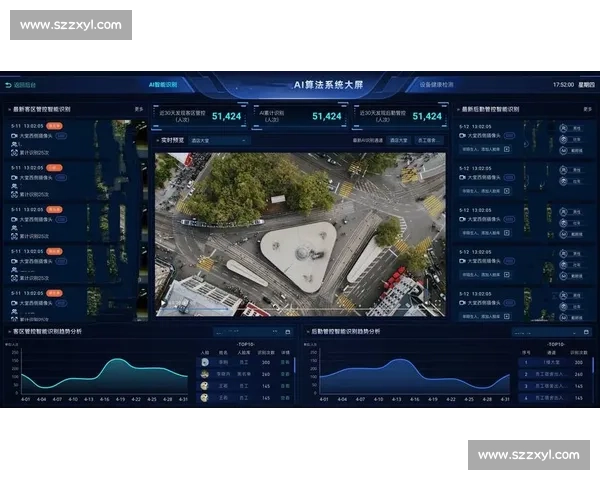Viewport: 600px width, 480px height.
Task: Click rank 2 row in logistics TOP10 table
Action: click(x=555, y=374)
